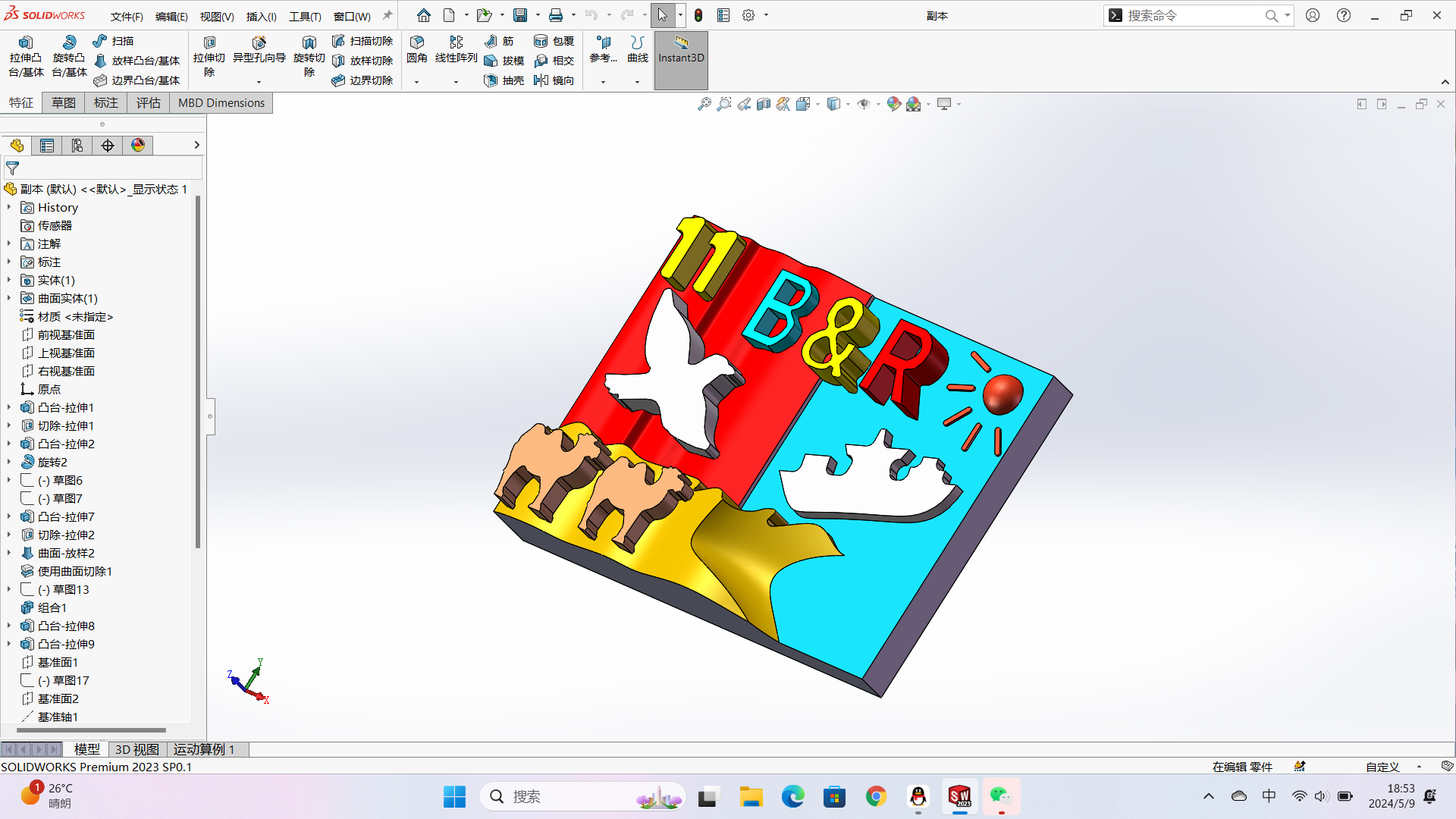Click the Draft (拔模) tool
1456x819 pixels.
504,61
